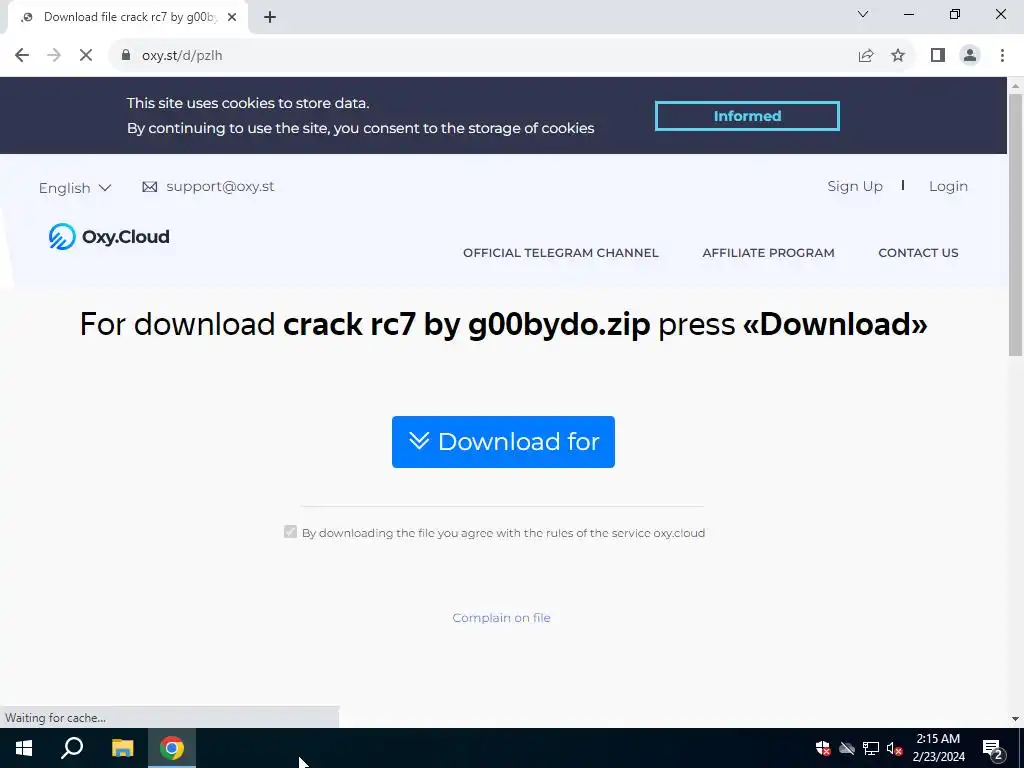Click the OneDrive cloud tray icon
Image resolution: width=1024 pixels, height=768 pixels.
847,748
